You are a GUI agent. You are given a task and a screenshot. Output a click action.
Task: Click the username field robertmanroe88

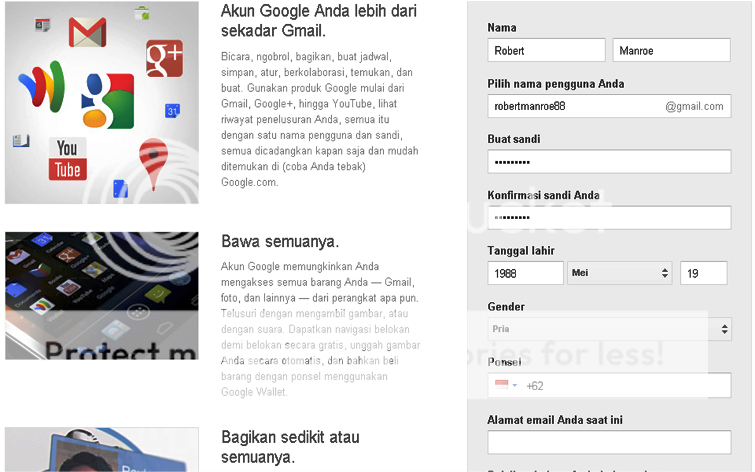point(610,106)
